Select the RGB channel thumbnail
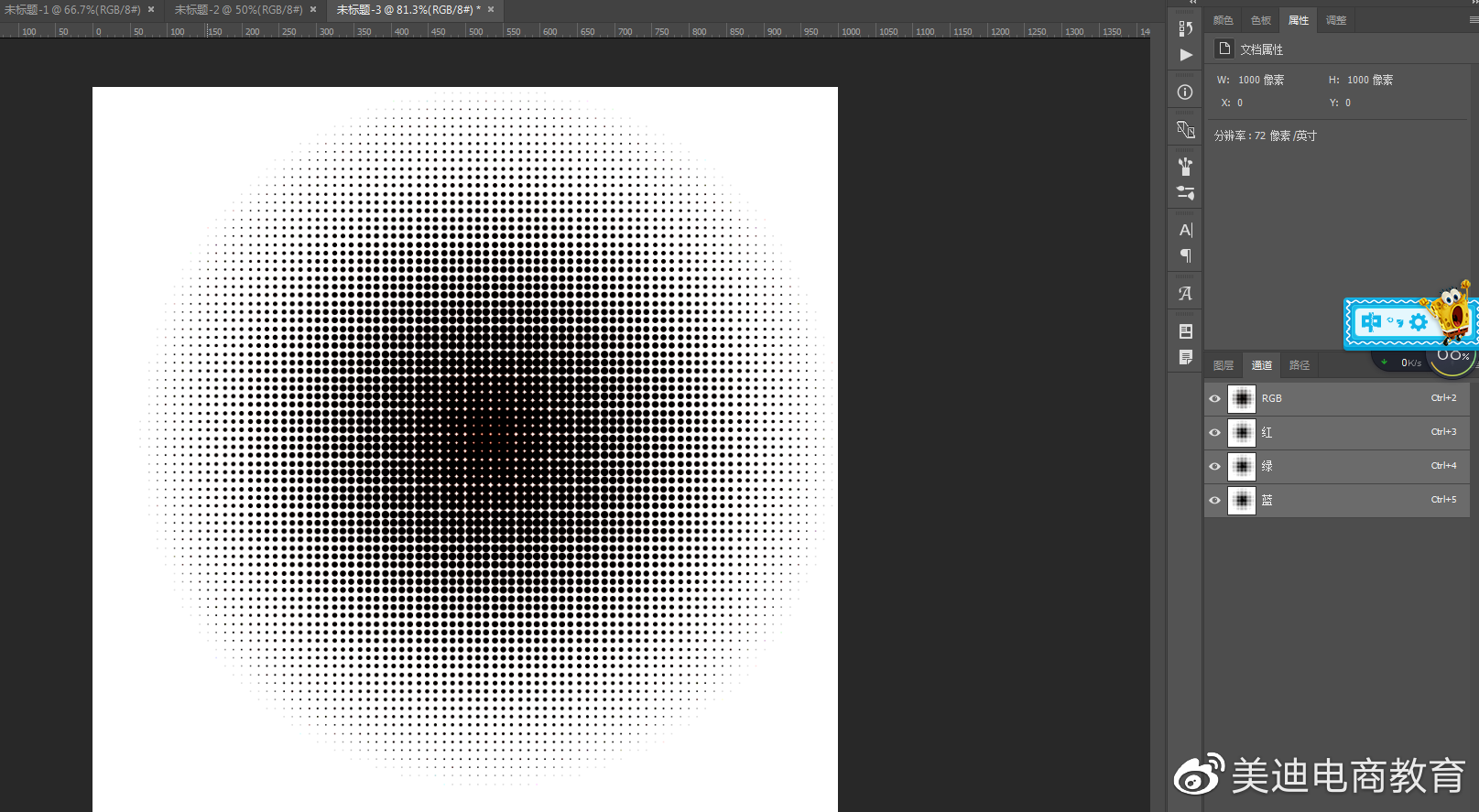 point(1241,398)
